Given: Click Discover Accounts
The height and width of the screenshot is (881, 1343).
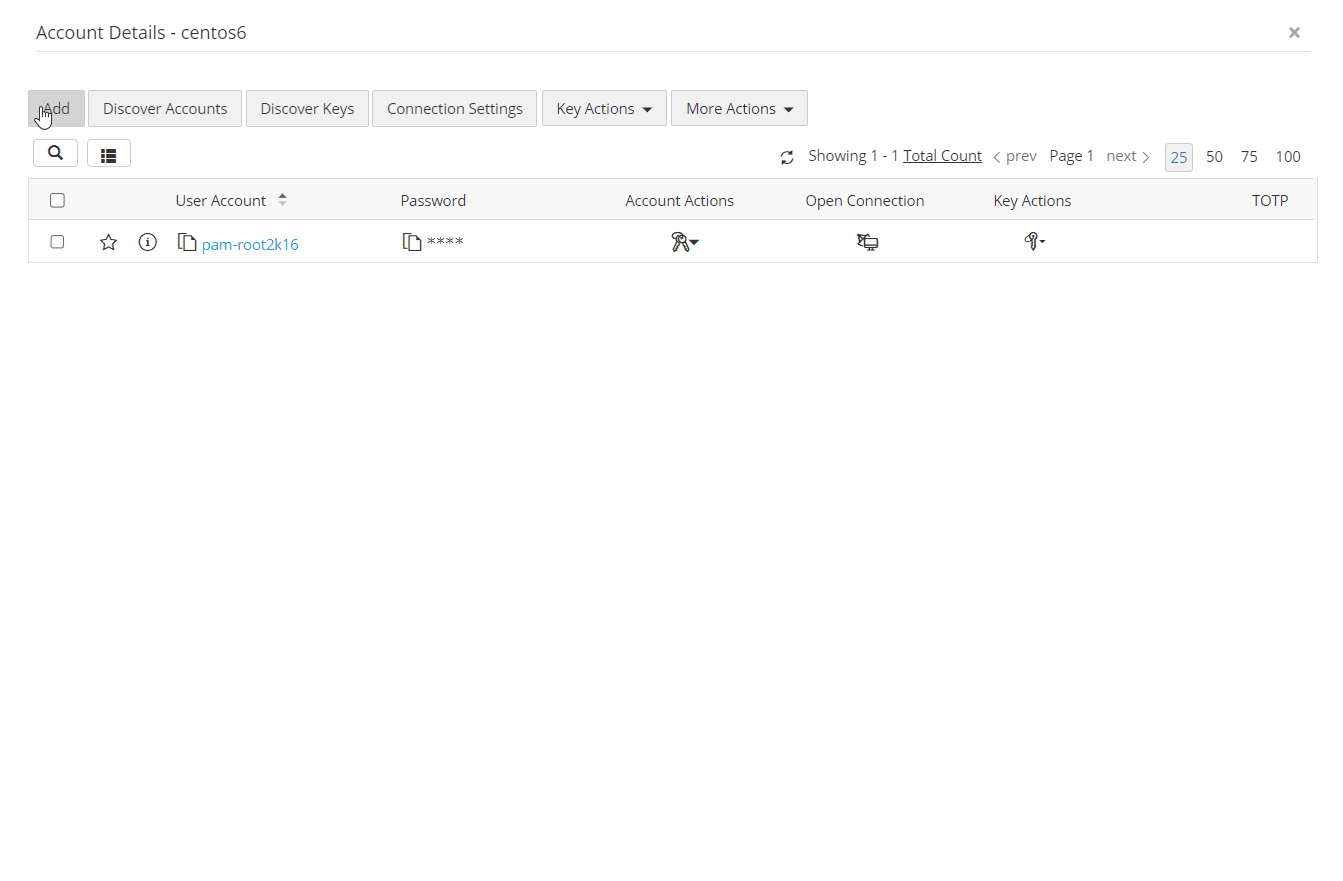Looking at the screenshot, I should (x=165, y=109).
